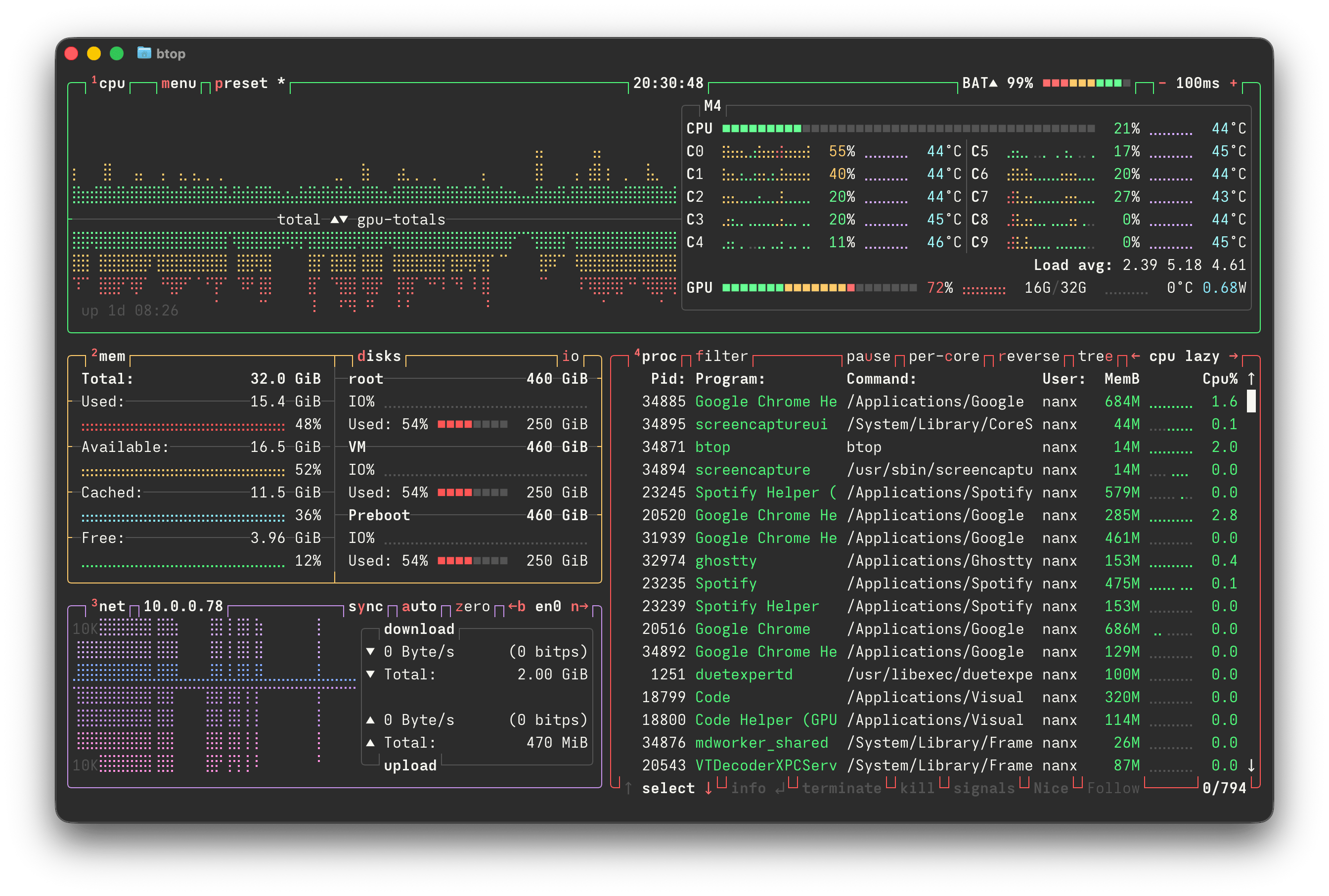Select process 23235 Spotify
1329x896 pixels.
tap(939, 583)
